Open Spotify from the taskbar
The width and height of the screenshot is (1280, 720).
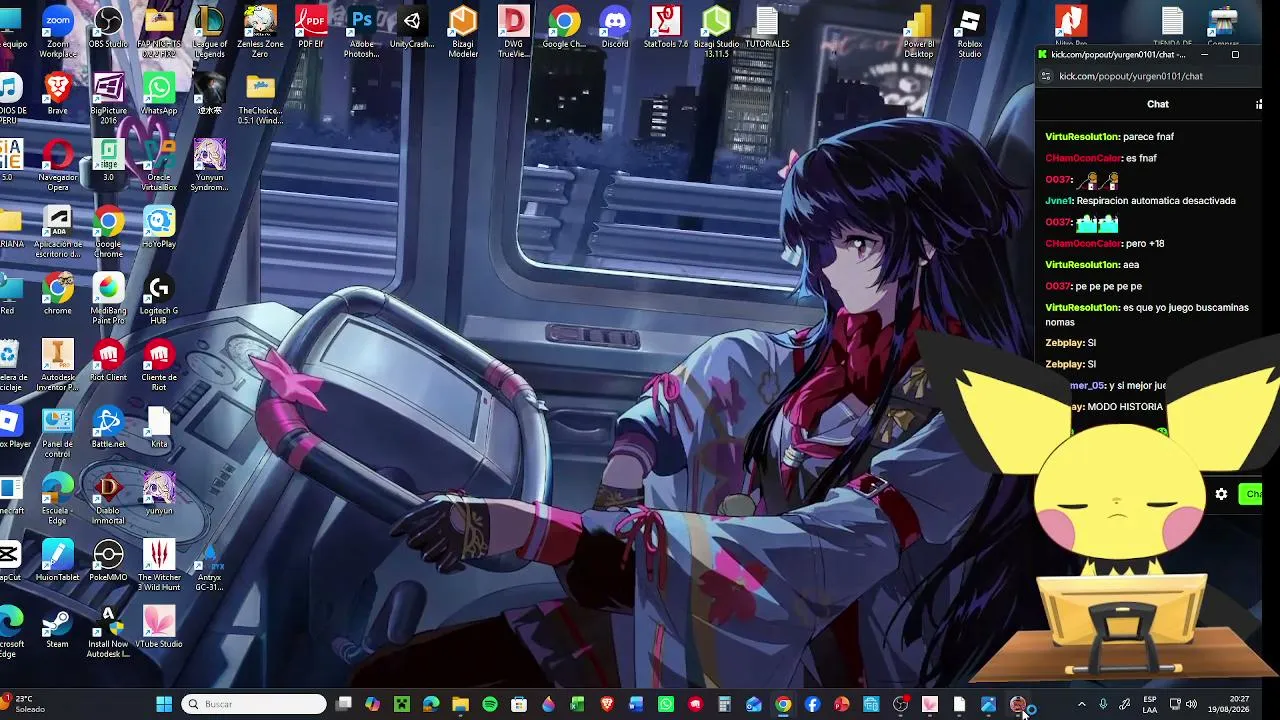pyautogui.click(x=490, y=705)
